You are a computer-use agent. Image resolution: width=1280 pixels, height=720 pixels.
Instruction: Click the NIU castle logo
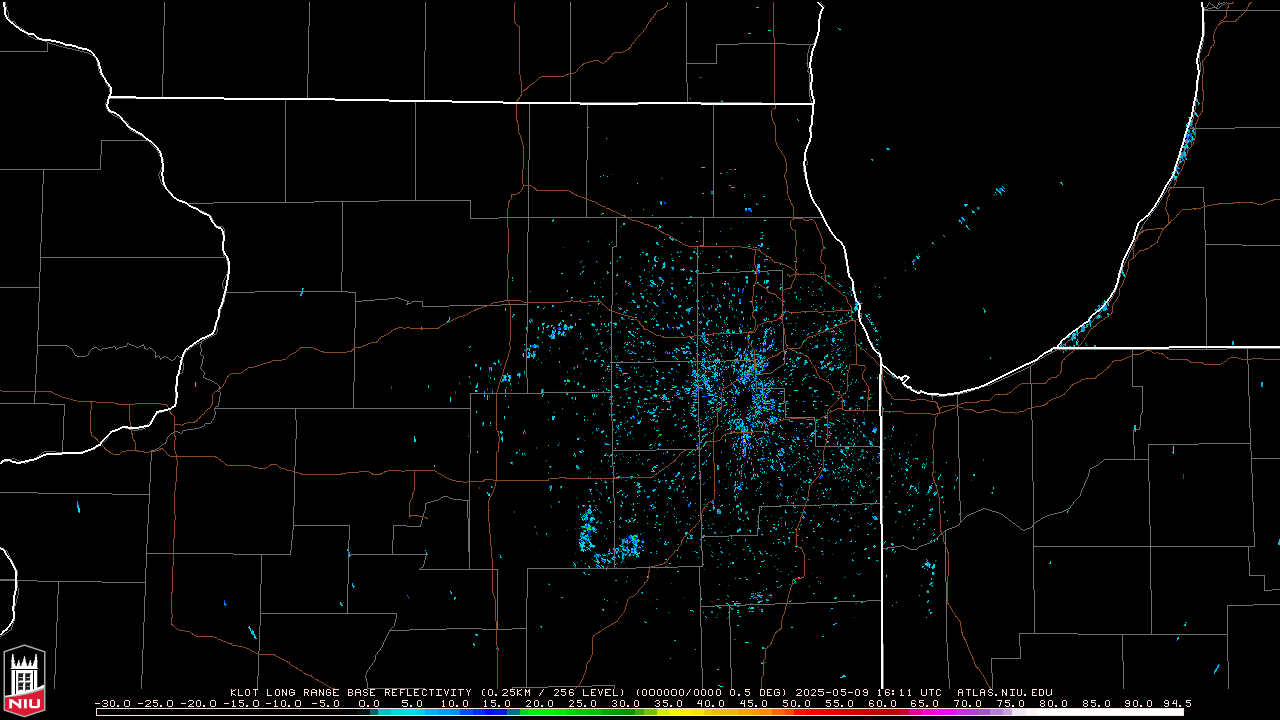(24, 682)
